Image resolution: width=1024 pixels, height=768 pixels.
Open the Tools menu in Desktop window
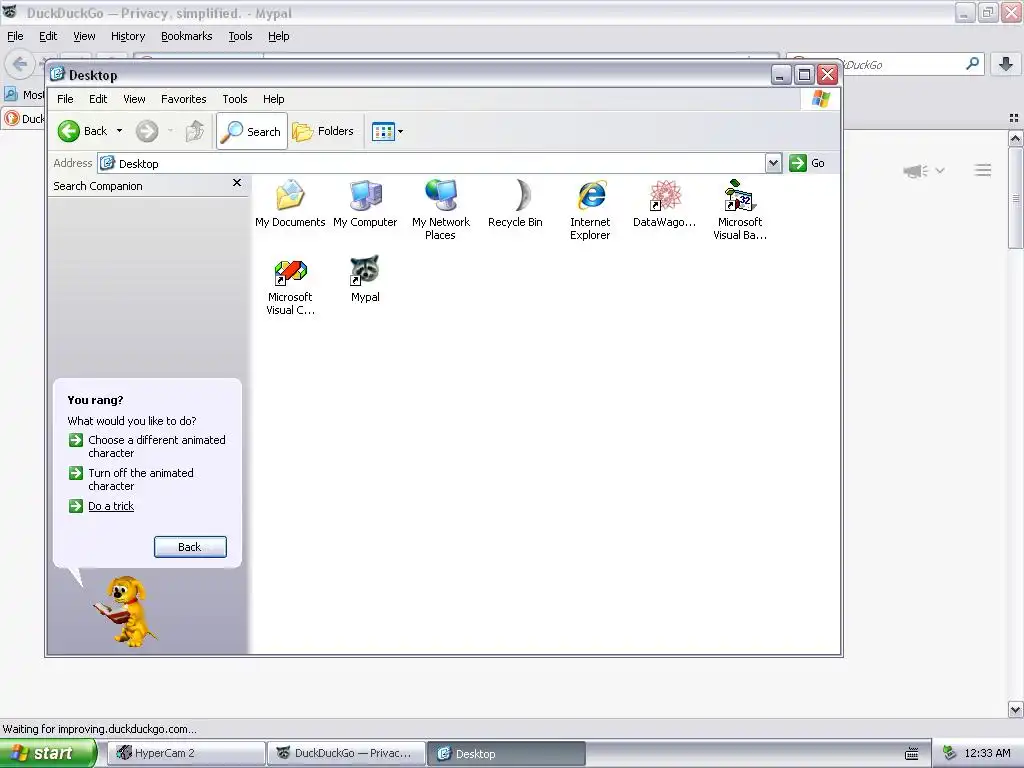coord(234,99)
